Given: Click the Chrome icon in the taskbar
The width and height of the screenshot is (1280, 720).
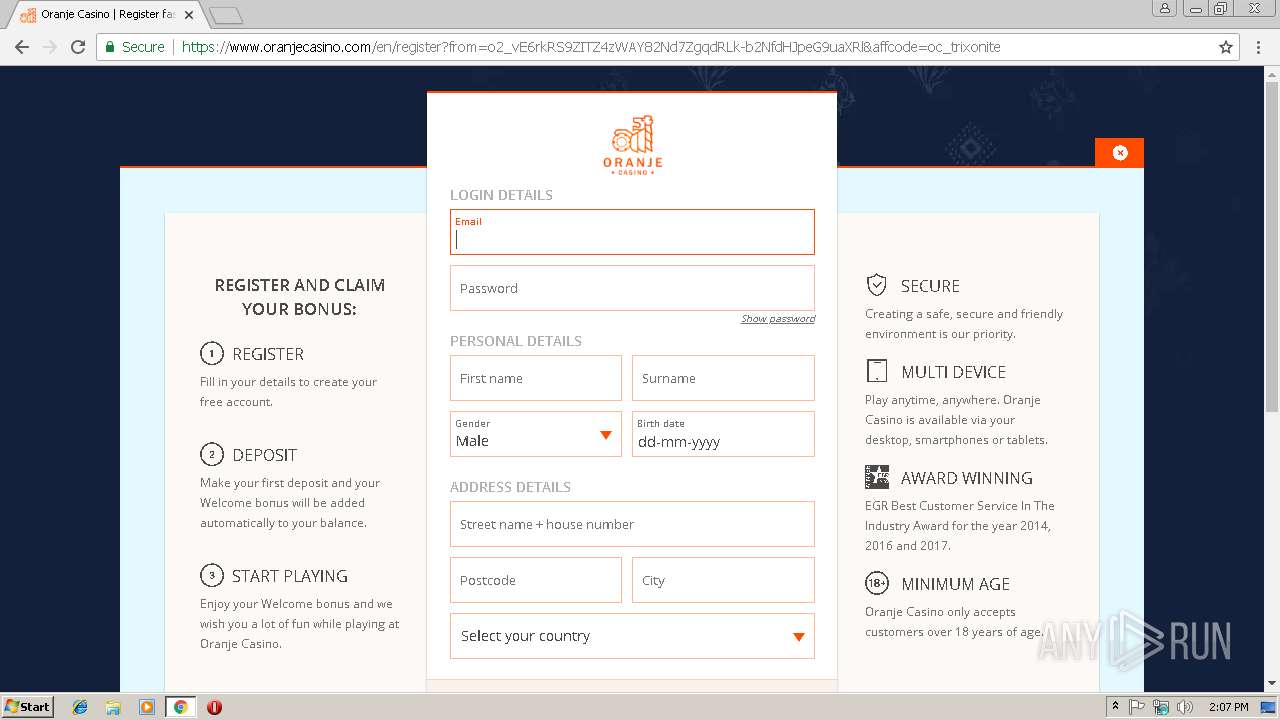Looking at the screenshot, I should coord(180,707).
